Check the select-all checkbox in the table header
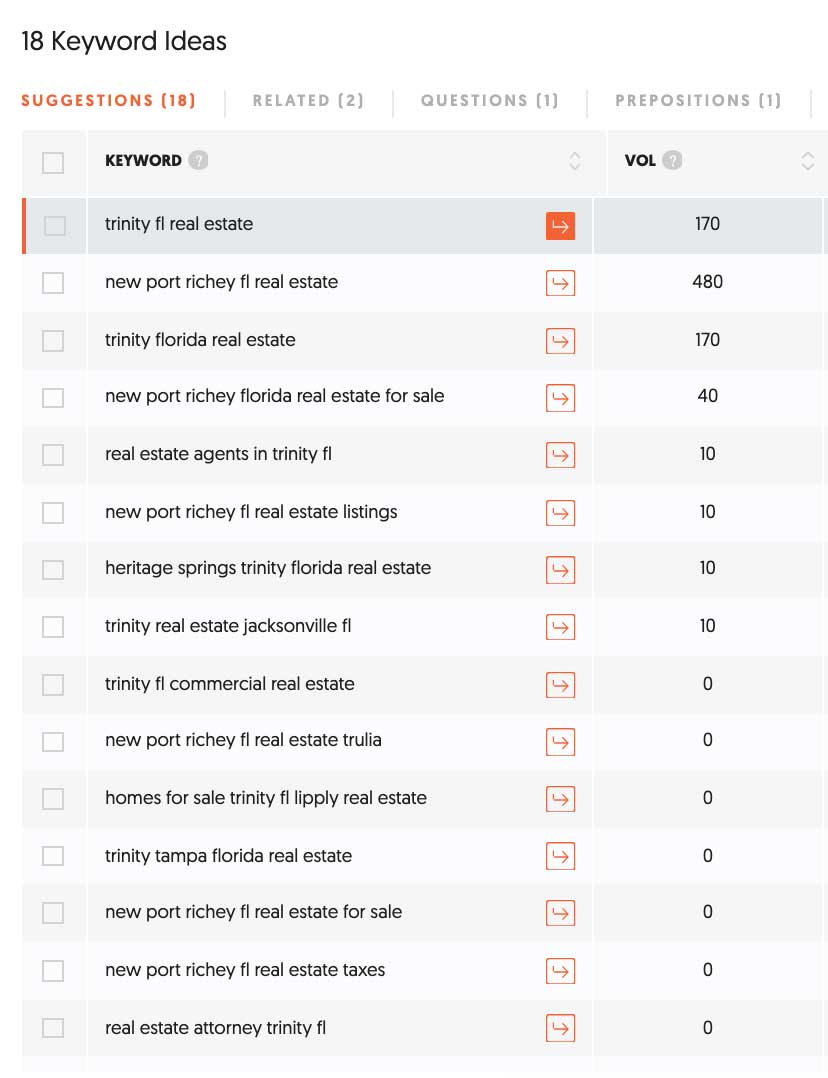 coord(52,162)
